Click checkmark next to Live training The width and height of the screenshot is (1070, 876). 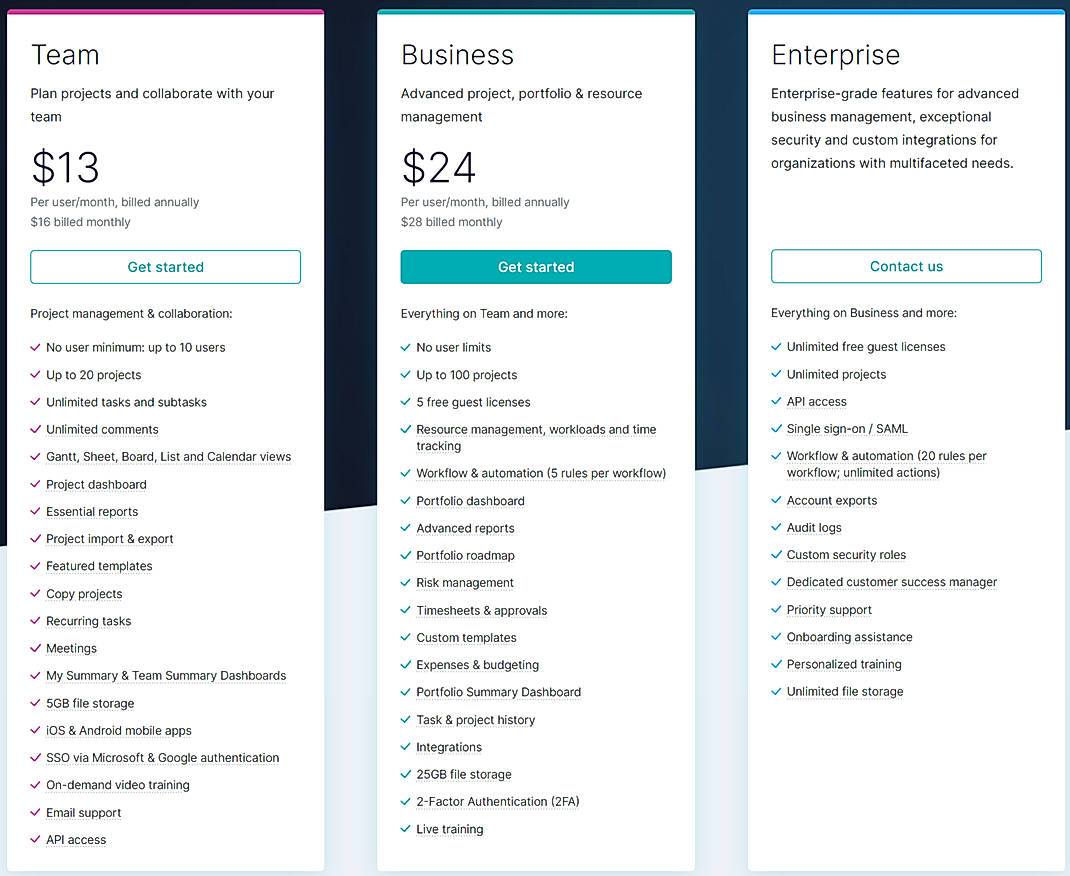click(x=406, y=830)
